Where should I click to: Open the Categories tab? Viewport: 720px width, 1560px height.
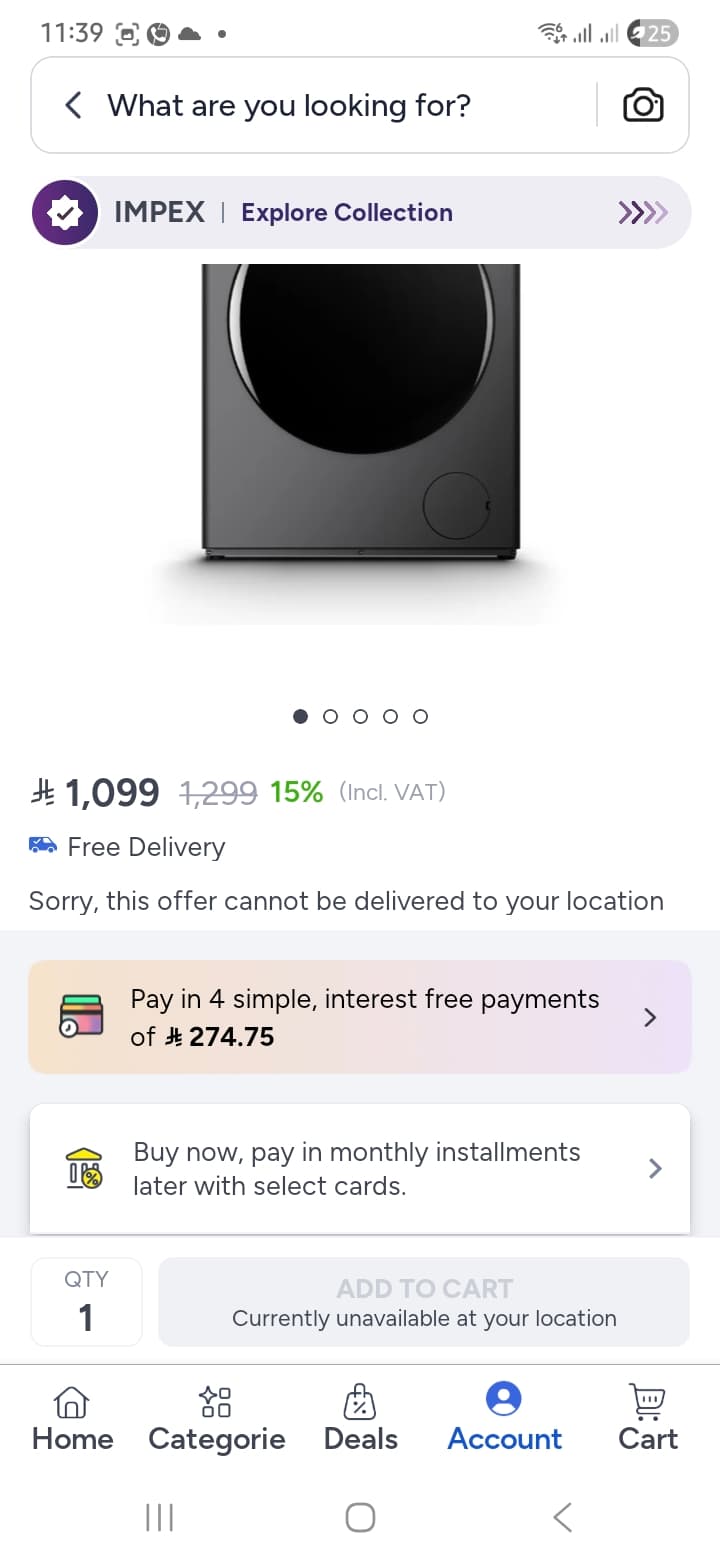coord(216,1417)
